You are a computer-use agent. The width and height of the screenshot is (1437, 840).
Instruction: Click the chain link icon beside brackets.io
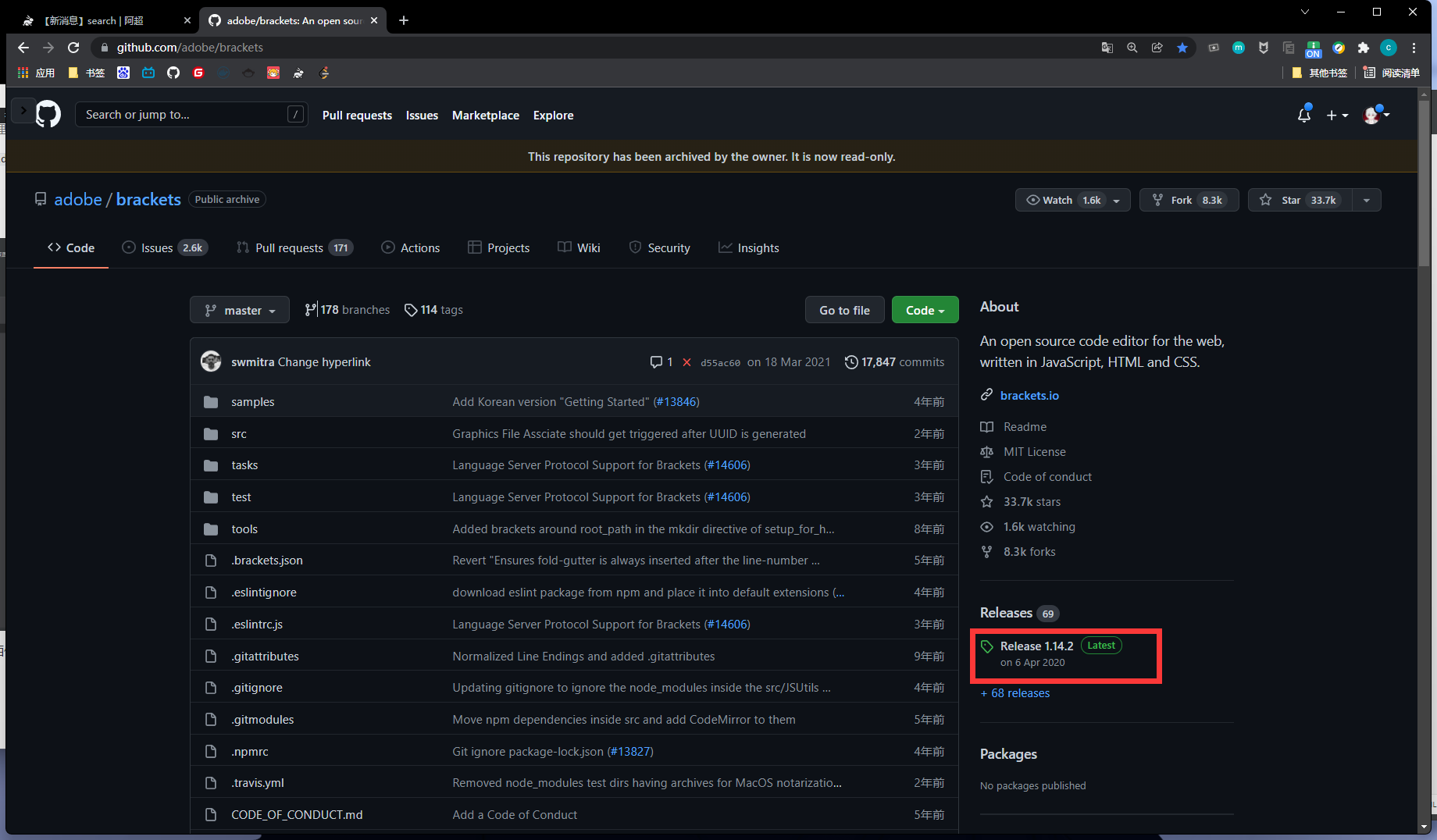pos(987,395)
